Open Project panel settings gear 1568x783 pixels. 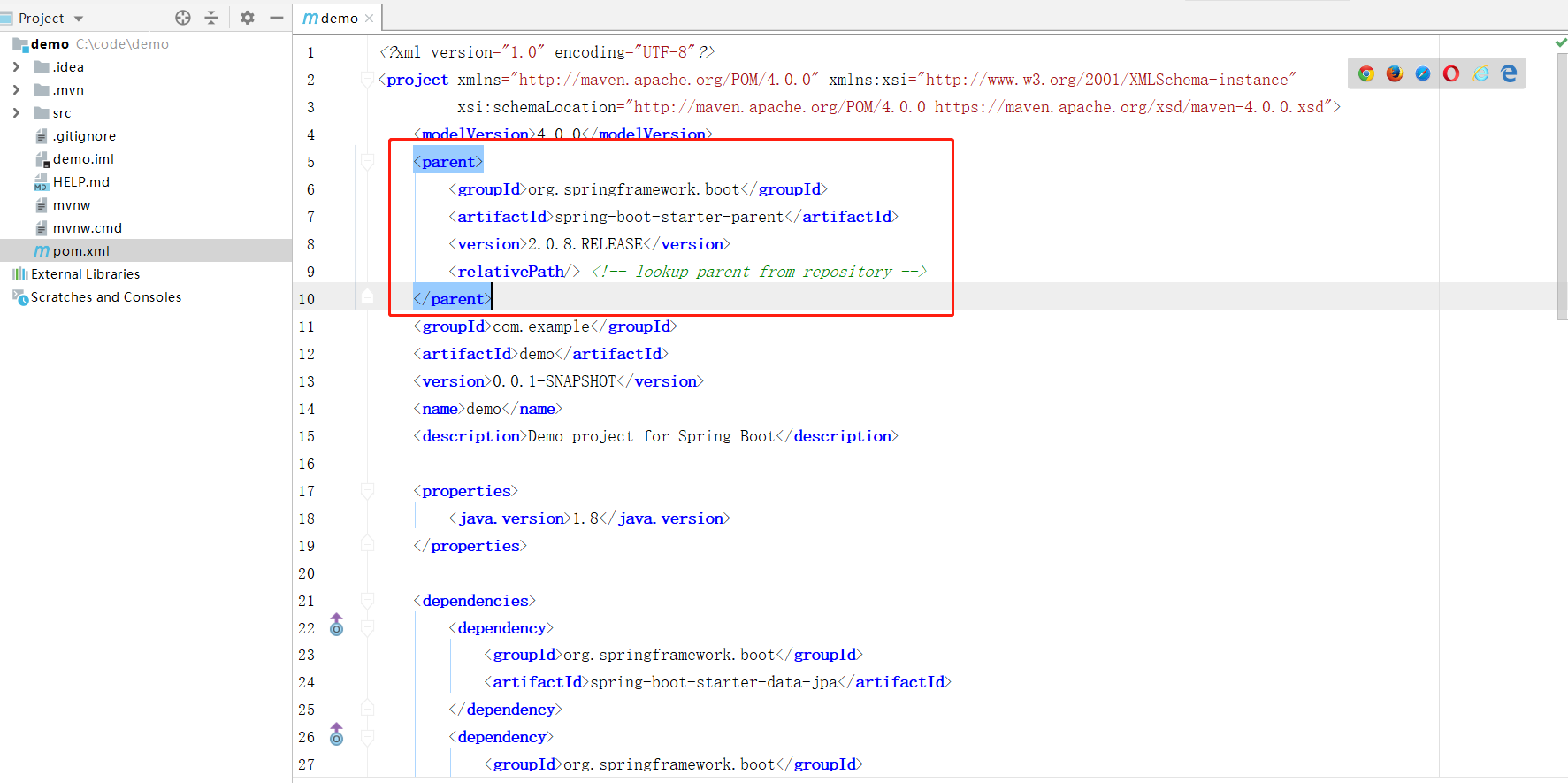tap(248, 18)
